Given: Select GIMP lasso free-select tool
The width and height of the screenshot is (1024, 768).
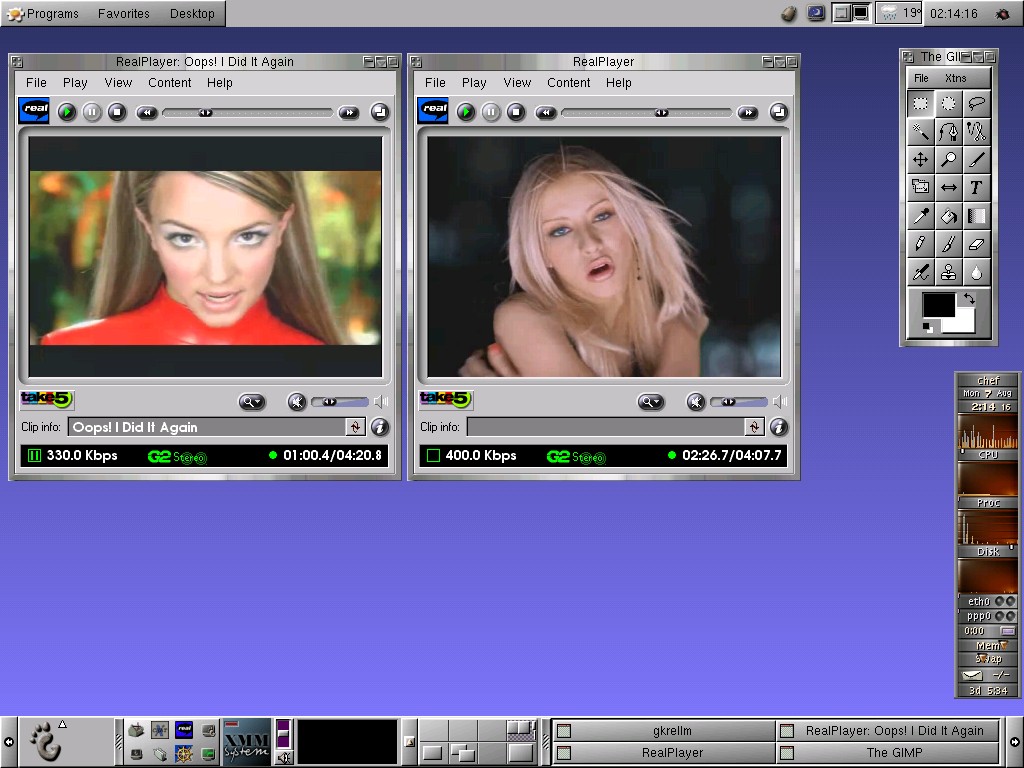Looking at the screenshot, I should (976, 103).
